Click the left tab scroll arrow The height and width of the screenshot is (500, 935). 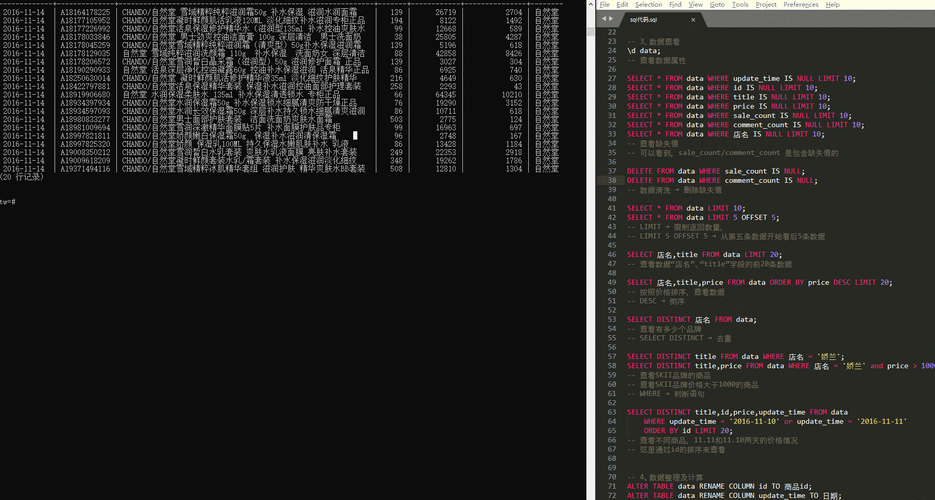(603, 20)
